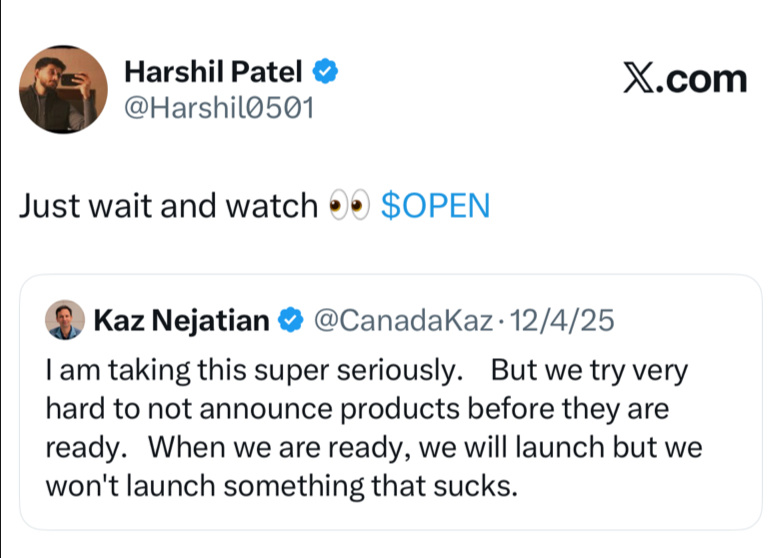Click the 12/4/25 date of quoted tweet
This screenshot has height=558, width=780.
point(562,320)
